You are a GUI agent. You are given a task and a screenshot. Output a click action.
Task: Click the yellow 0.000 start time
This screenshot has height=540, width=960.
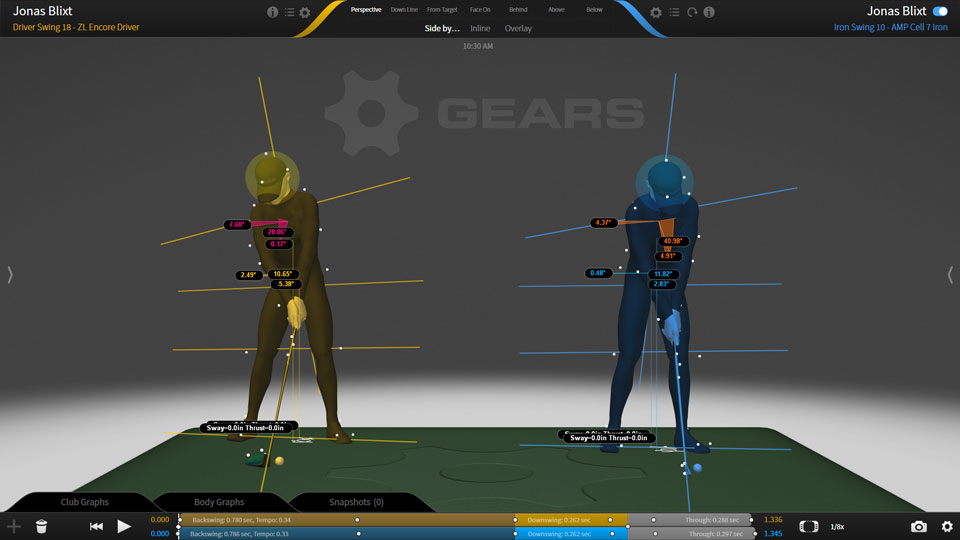pyautogui.click(x=160, y=520)
